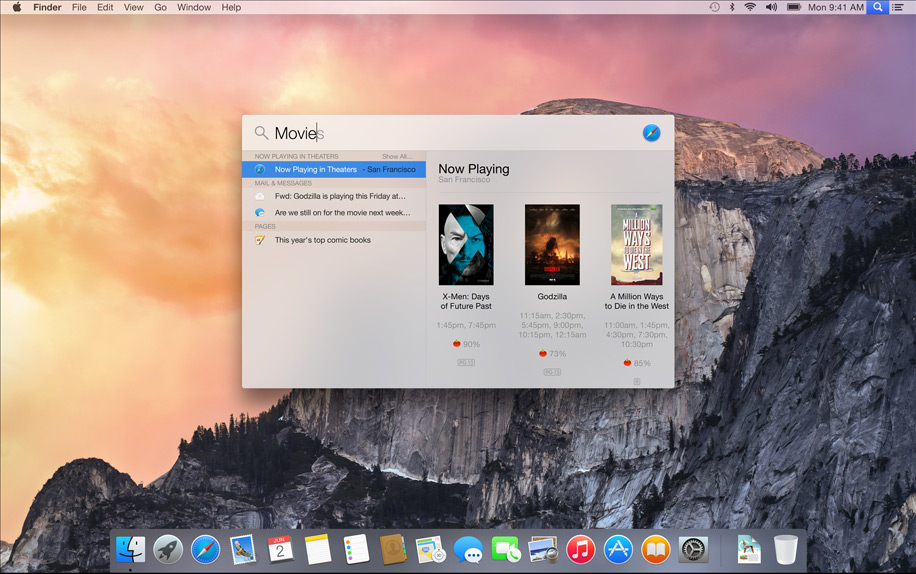Toggle the Spotlight magnifier in menu bar

pyautogui.click(x=877, y=7)
